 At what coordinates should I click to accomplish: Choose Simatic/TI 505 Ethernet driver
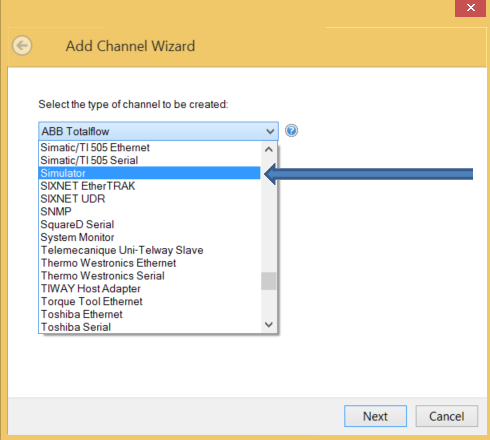tap(150, 147)
